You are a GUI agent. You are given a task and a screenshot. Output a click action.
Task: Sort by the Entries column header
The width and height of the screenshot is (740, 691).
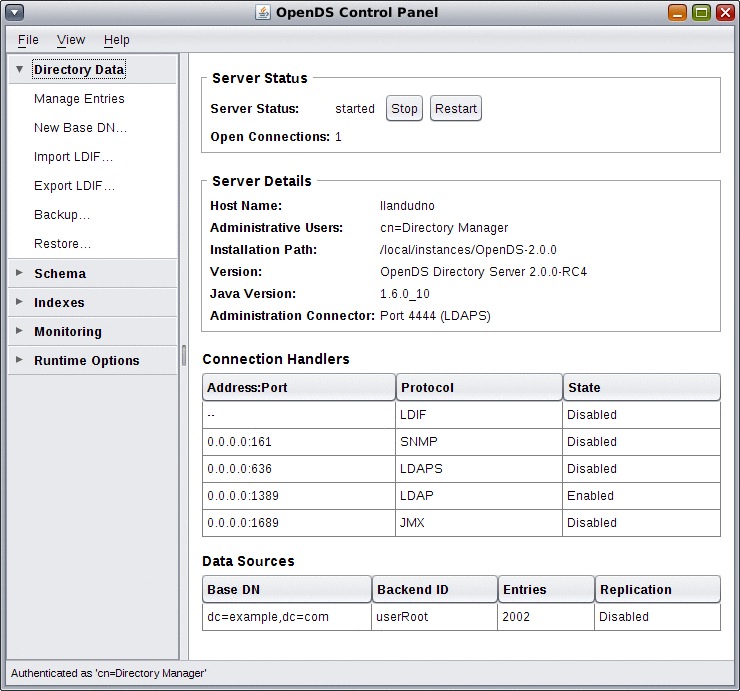(x=547, y=590)
